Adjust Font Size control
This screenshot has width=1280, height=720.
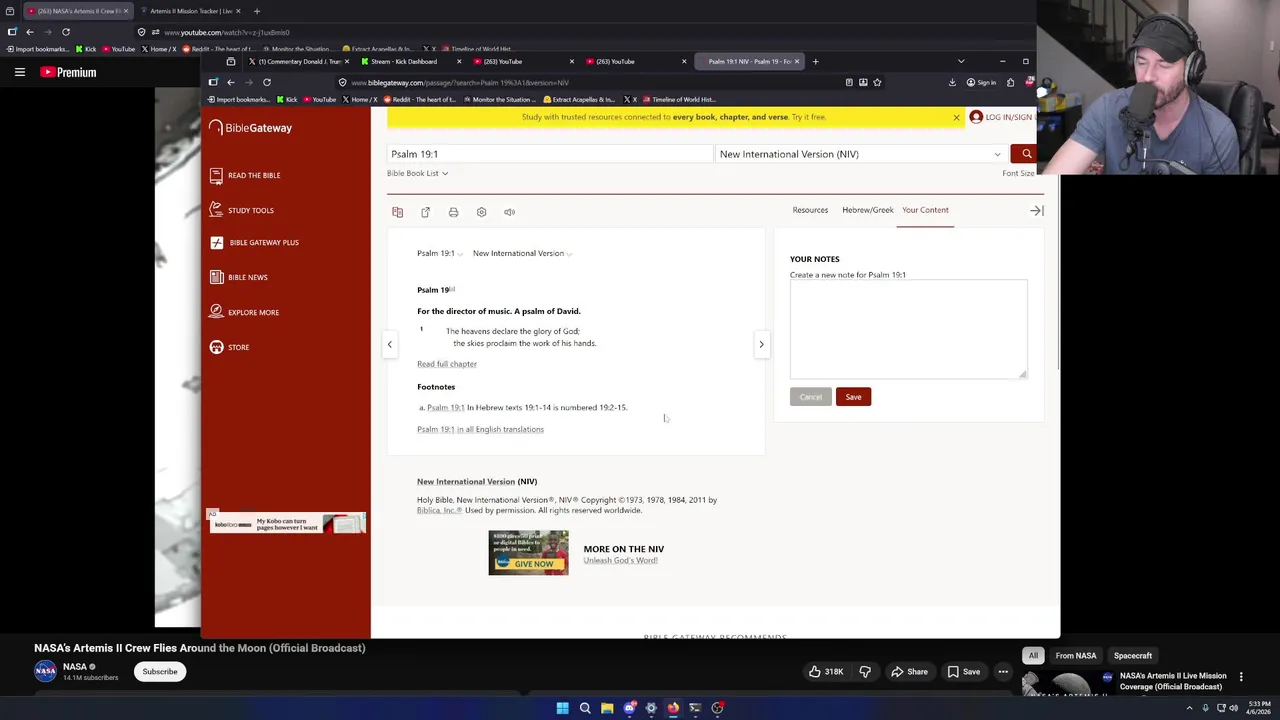(x=1018, y=173)
